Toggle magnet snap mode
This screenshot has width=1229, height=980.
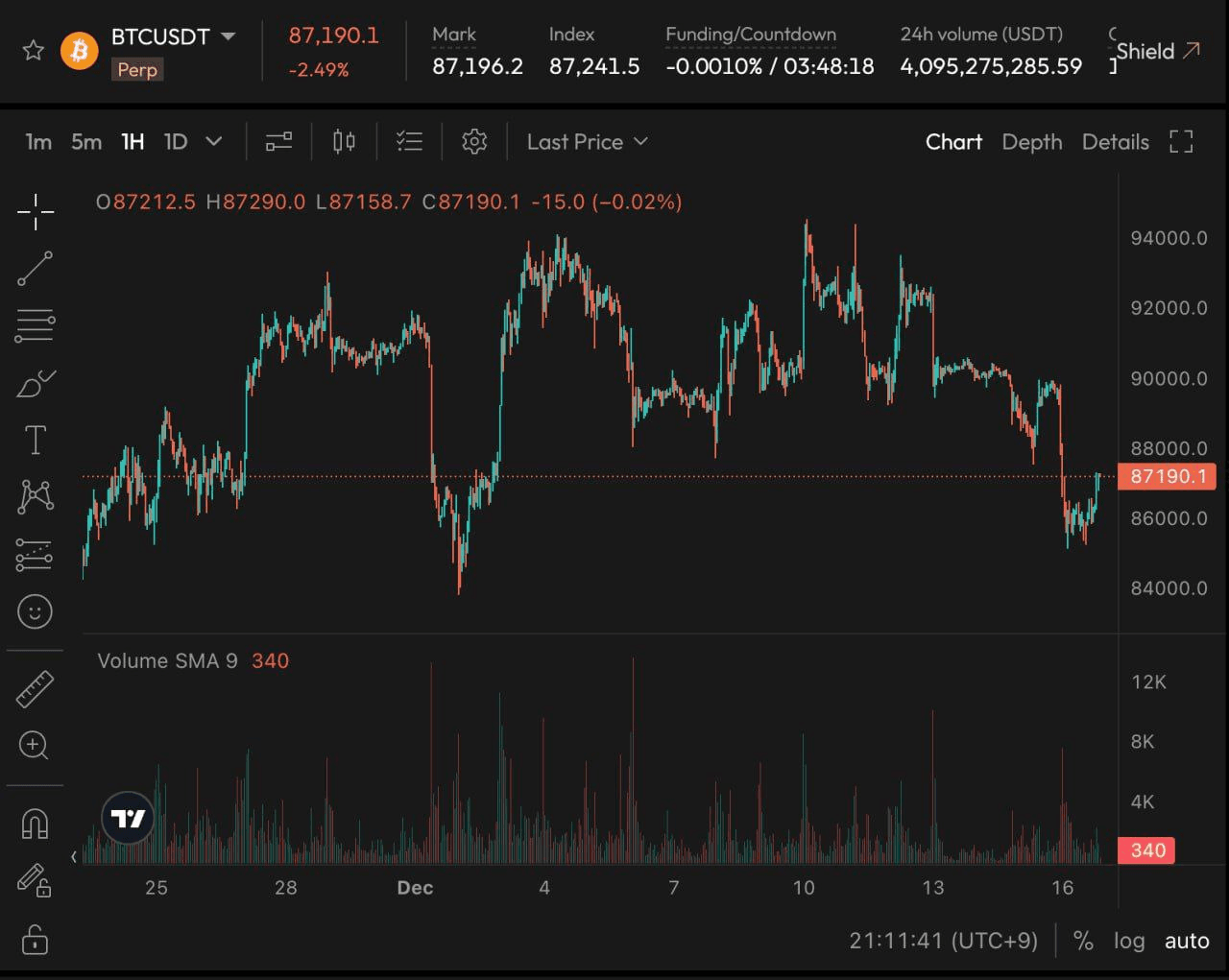tap(36, 824)
